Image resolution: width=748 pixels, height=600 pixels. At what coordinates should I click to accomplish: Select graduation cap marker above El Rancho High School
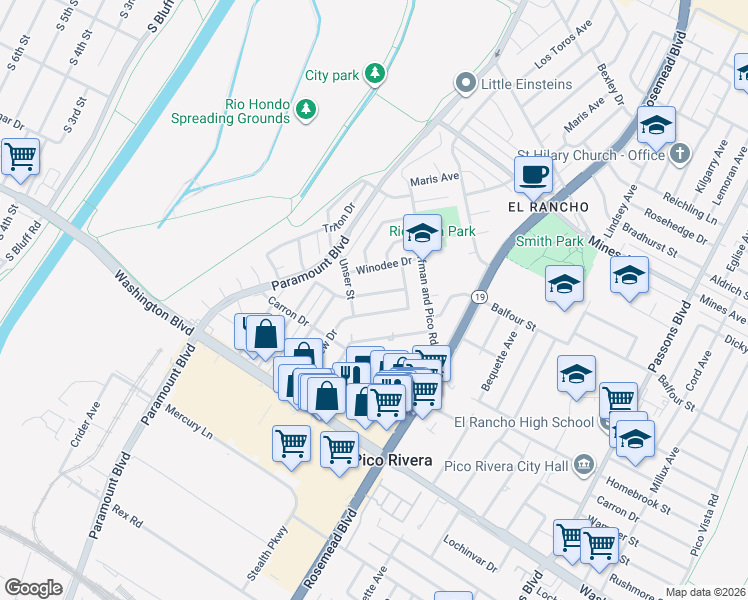point(577,375)
